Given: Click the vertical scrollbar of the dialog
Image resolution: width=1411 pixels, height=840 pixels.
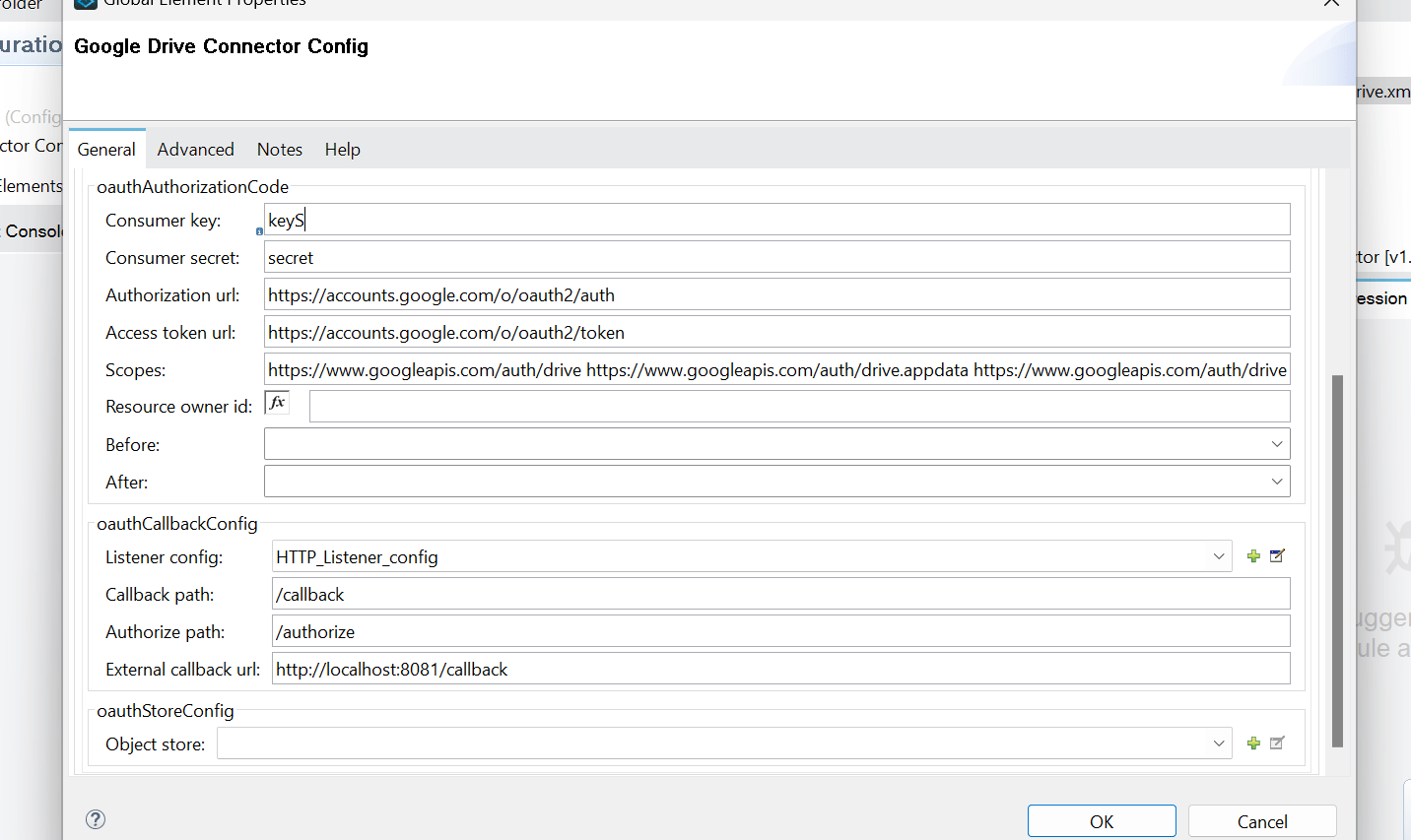Looking at the screenshot, I should [1337, 561].
